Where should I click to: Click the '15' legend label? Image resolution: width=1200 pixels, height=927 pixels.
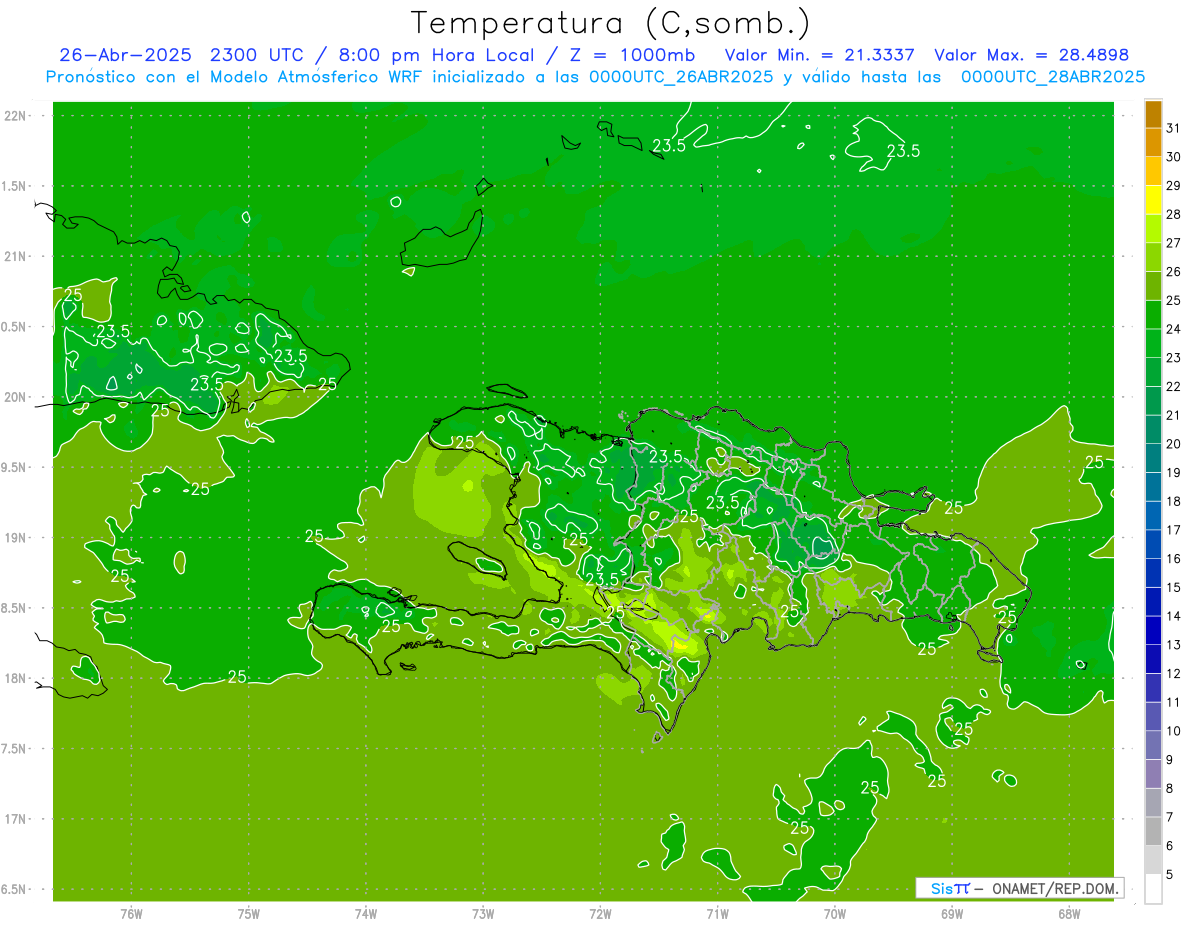coord(1174,587)
